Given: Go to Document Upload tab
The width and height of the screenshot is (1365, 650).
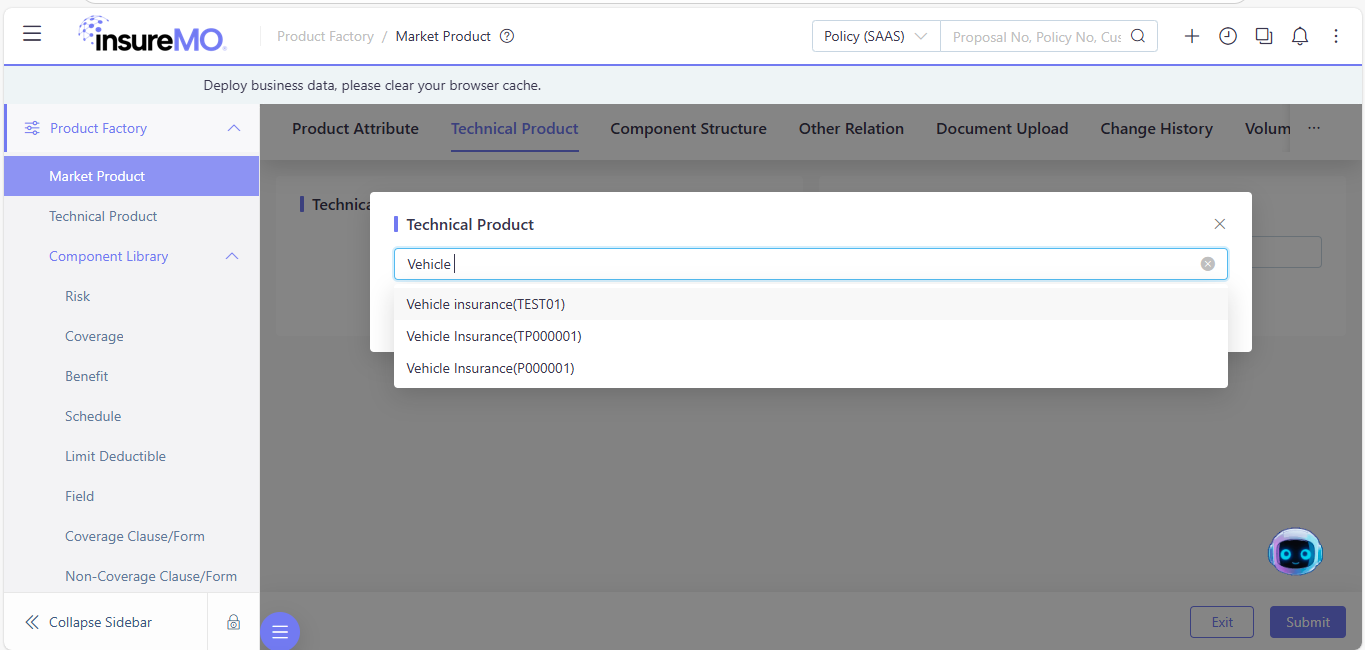Looking at the screenshot, I should 1002,128.
